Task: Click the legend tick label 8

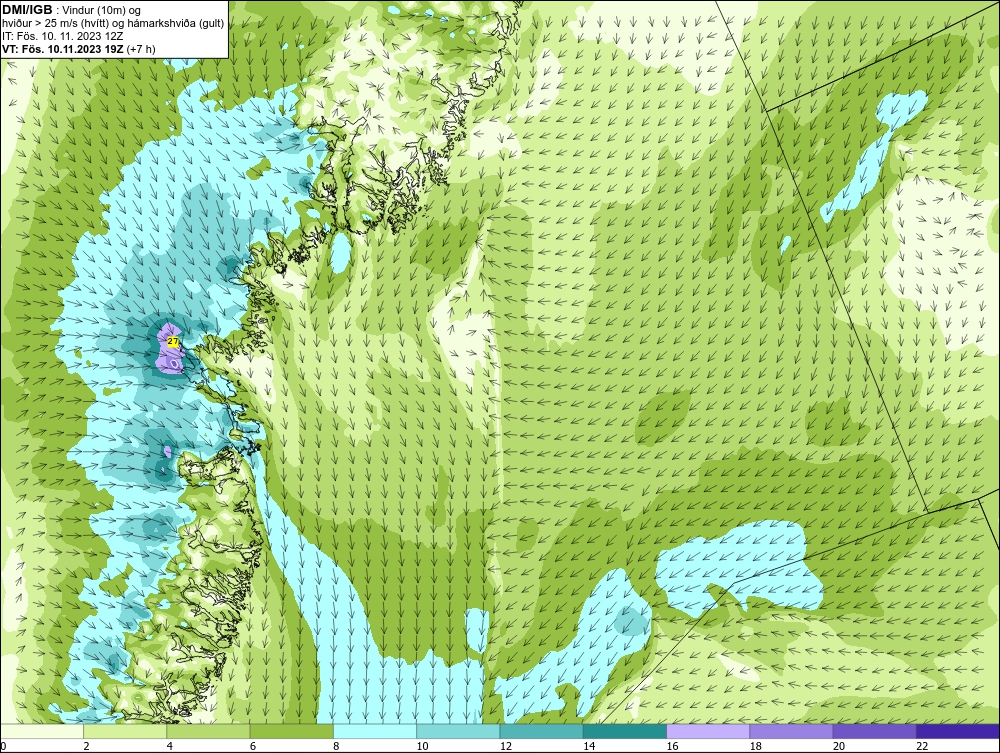Action: (x=336, y=747)
